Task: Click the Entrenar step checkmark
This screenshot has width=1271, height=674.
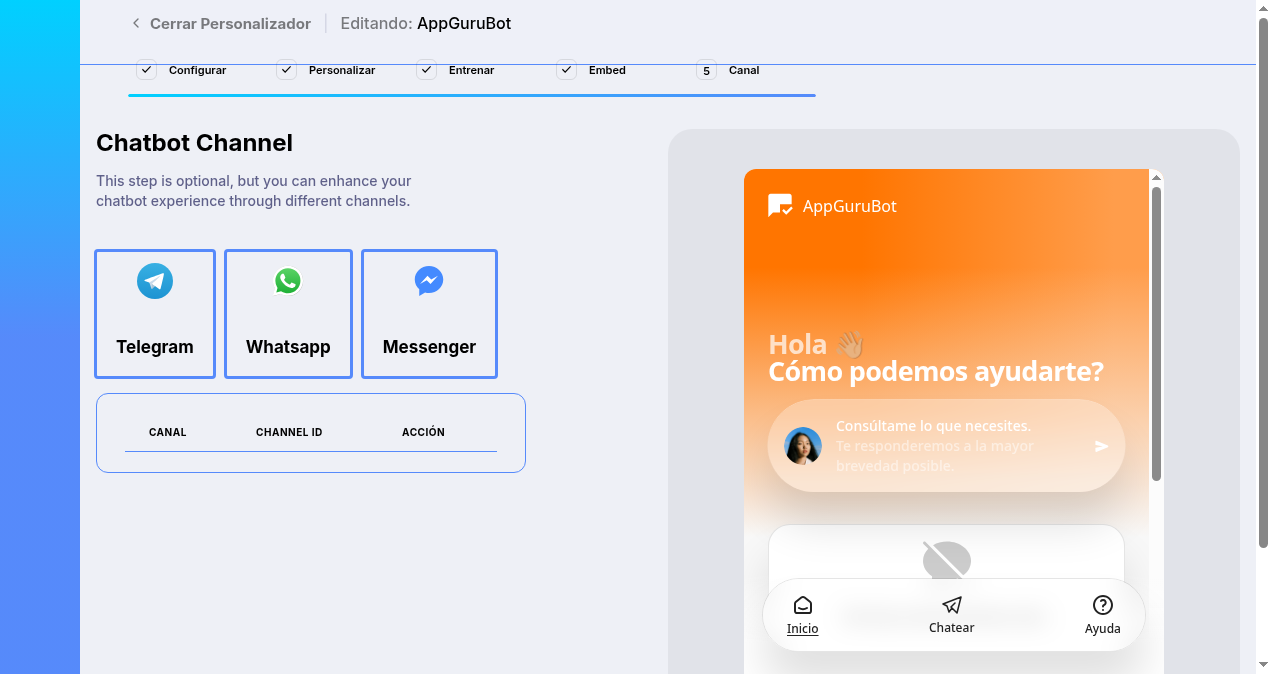Action: (x=426, y=70)
